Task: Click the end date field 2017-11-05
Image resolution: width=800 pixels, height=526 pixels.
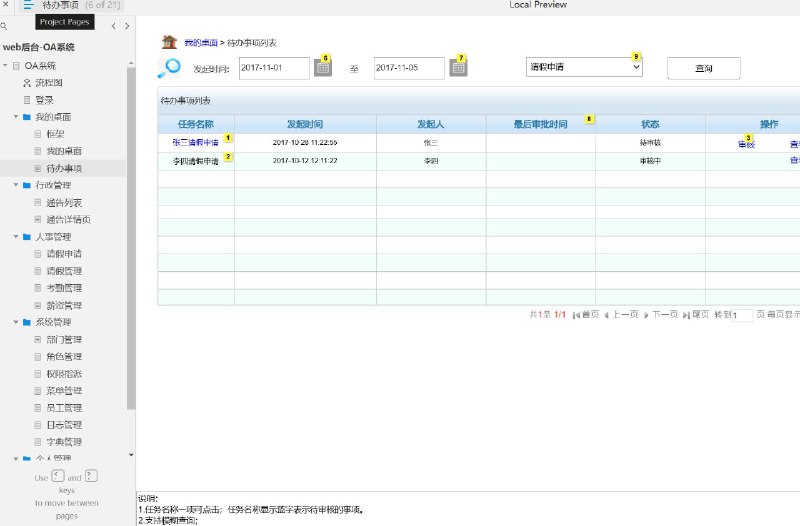Action: [x=409, y=68]
